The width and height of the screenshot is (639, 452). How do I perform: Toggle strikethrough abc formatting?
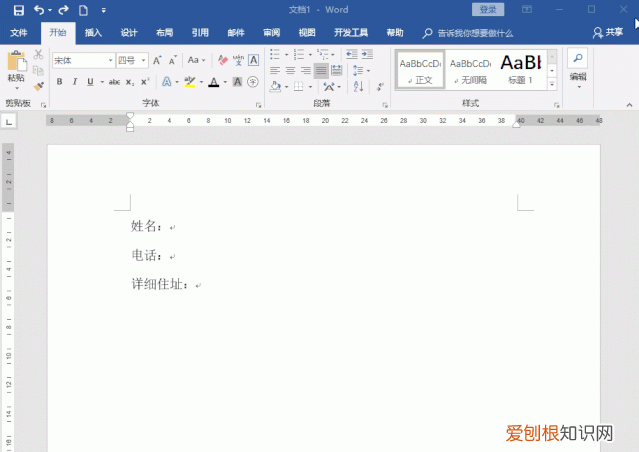[x=114, y=82]
